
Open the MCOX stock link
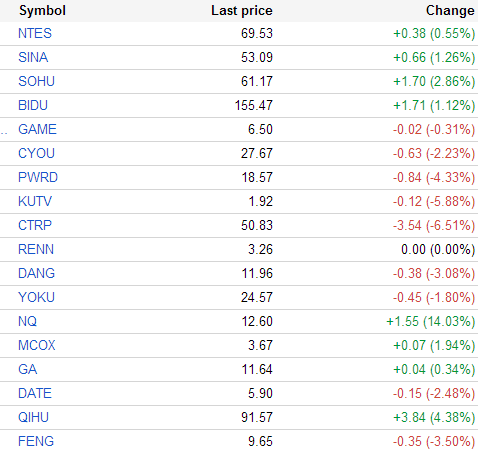[37, 345]
